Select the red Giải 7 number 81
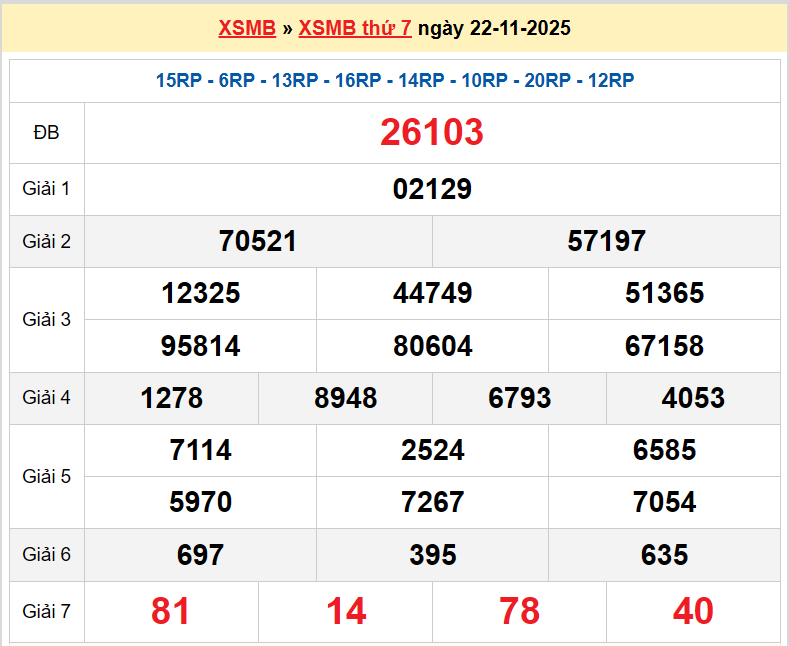 point(171,611)
